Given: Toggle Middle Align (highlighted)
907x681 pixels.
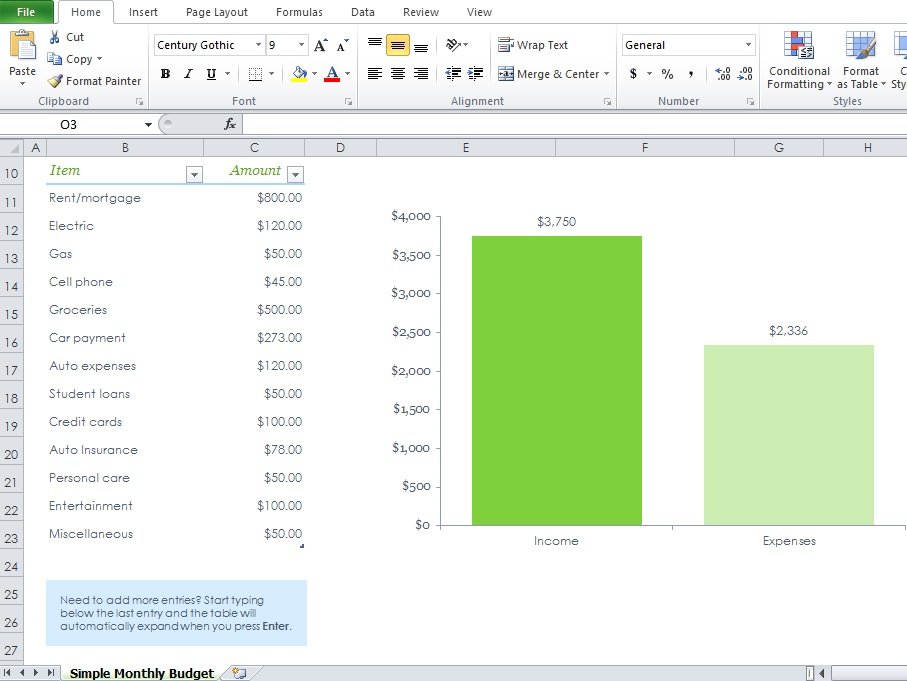Looking at the screenshot, I should (x=398, y=45).
